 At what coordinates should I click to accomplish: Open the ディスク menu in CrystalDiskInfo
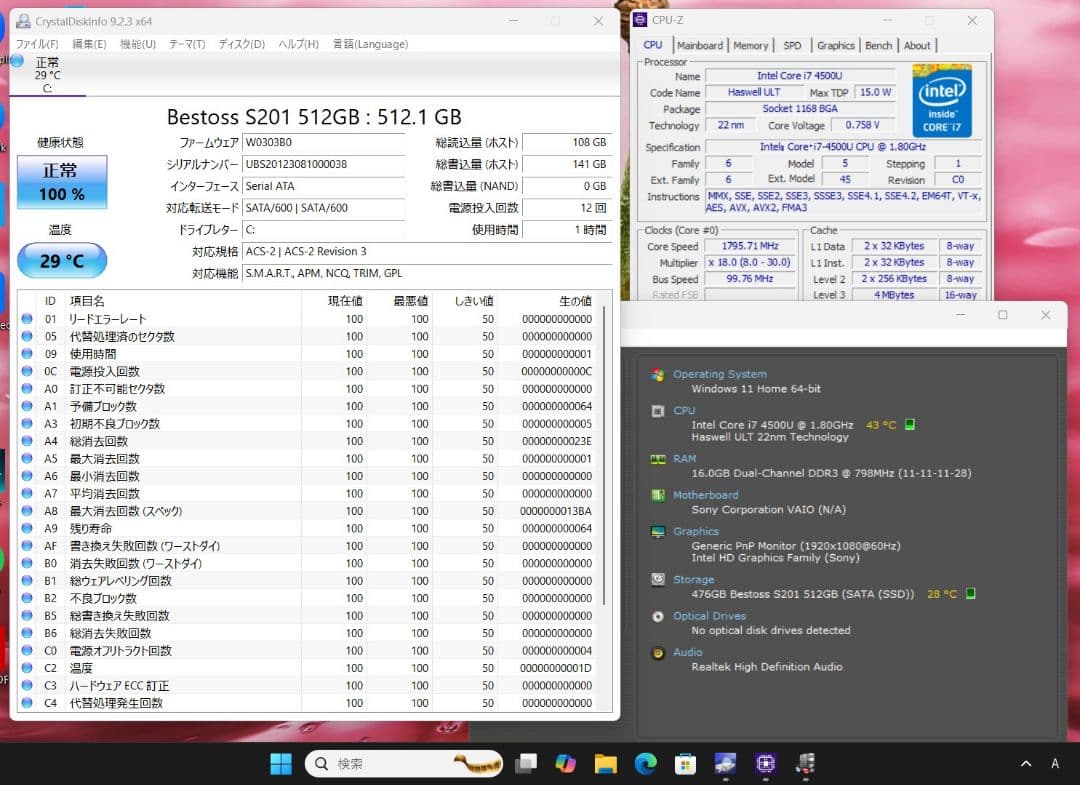[x=236, y=44]
